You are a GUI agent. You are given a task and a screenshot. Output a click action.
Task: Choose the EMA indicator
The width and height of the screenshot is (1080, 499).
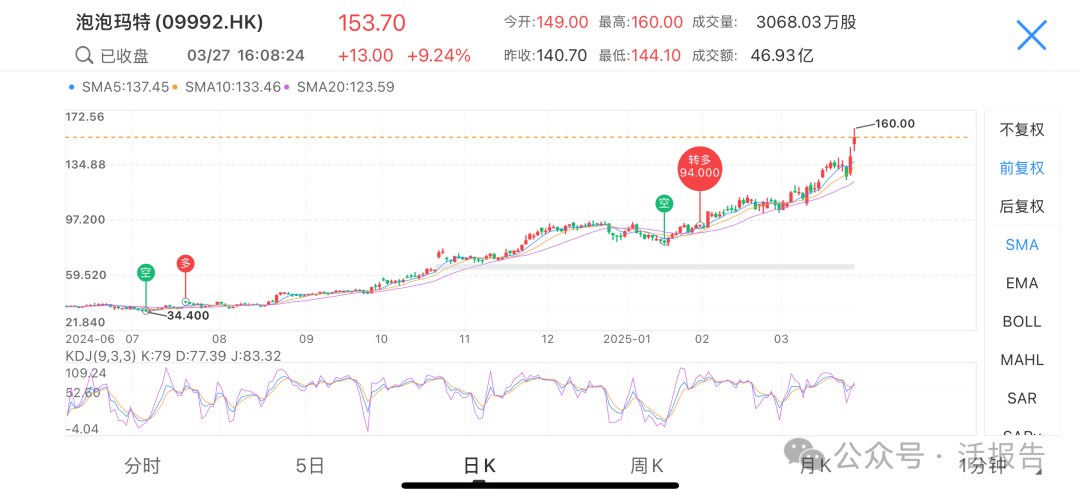click(x=1022, y=283)
